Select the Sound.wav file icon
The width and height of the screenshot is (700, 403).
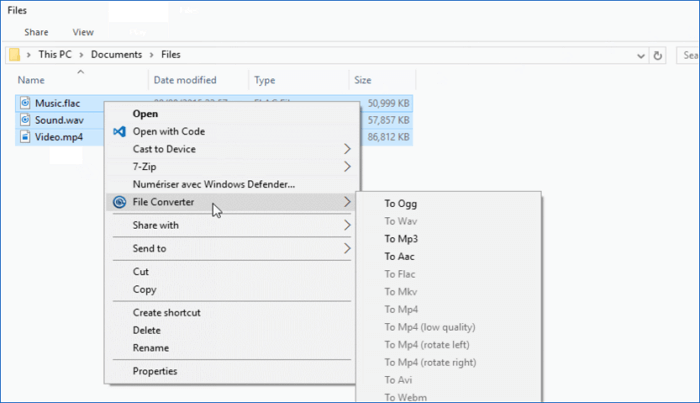tap(24, 119)
